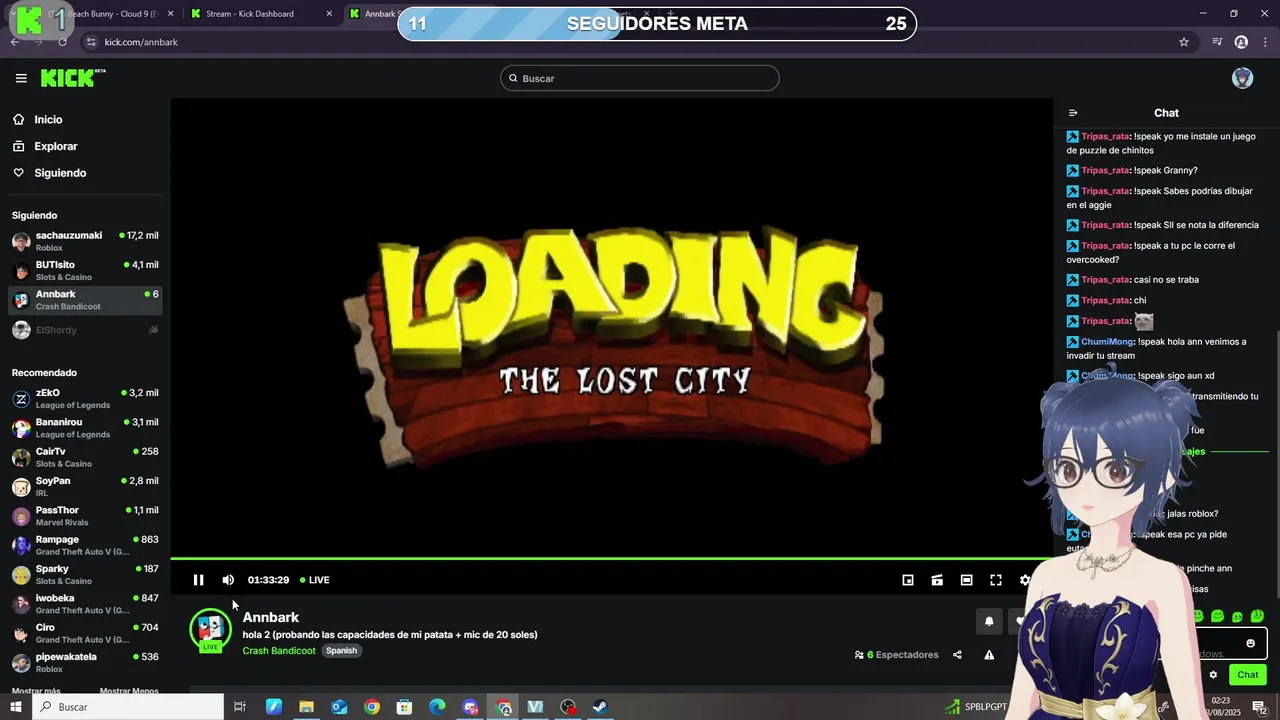Report stream with warning icon

(989, 655)
